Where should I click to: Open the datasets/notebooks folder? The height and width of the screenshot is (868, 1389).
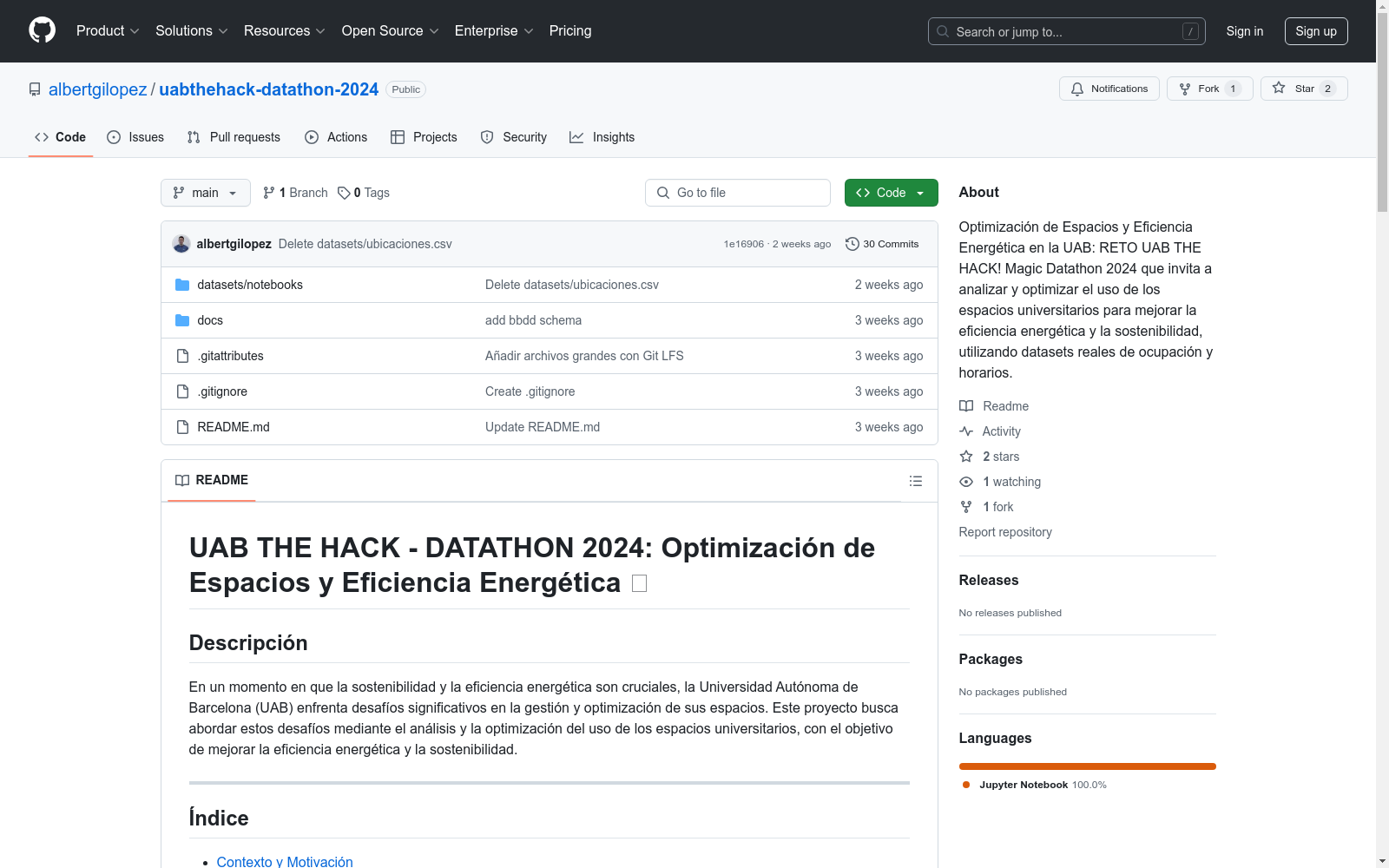250,285
